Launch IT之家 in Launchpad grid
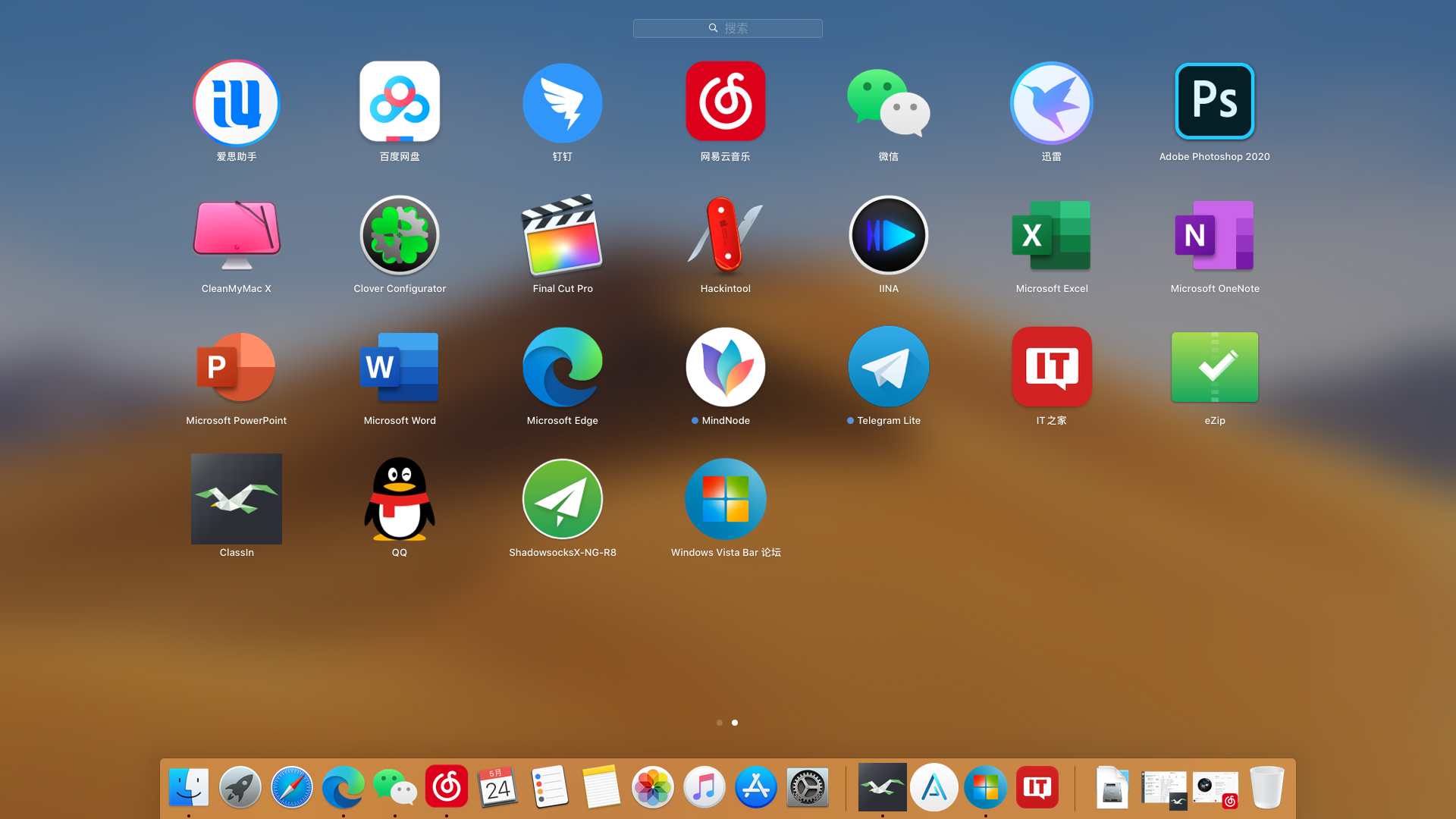The image size is (1456, 819). (1052, 366)
